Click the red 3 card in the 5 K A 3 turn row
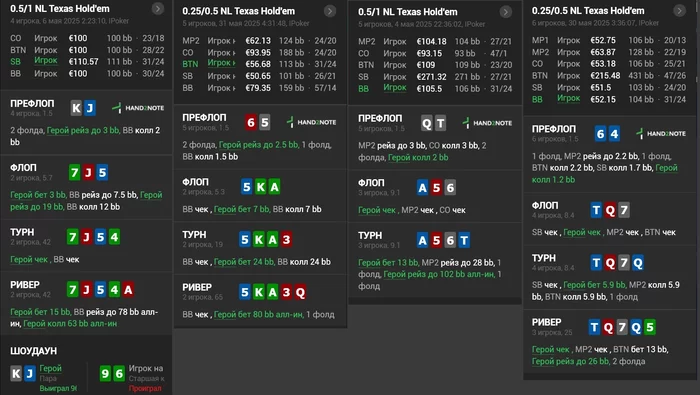 (286, 240)
